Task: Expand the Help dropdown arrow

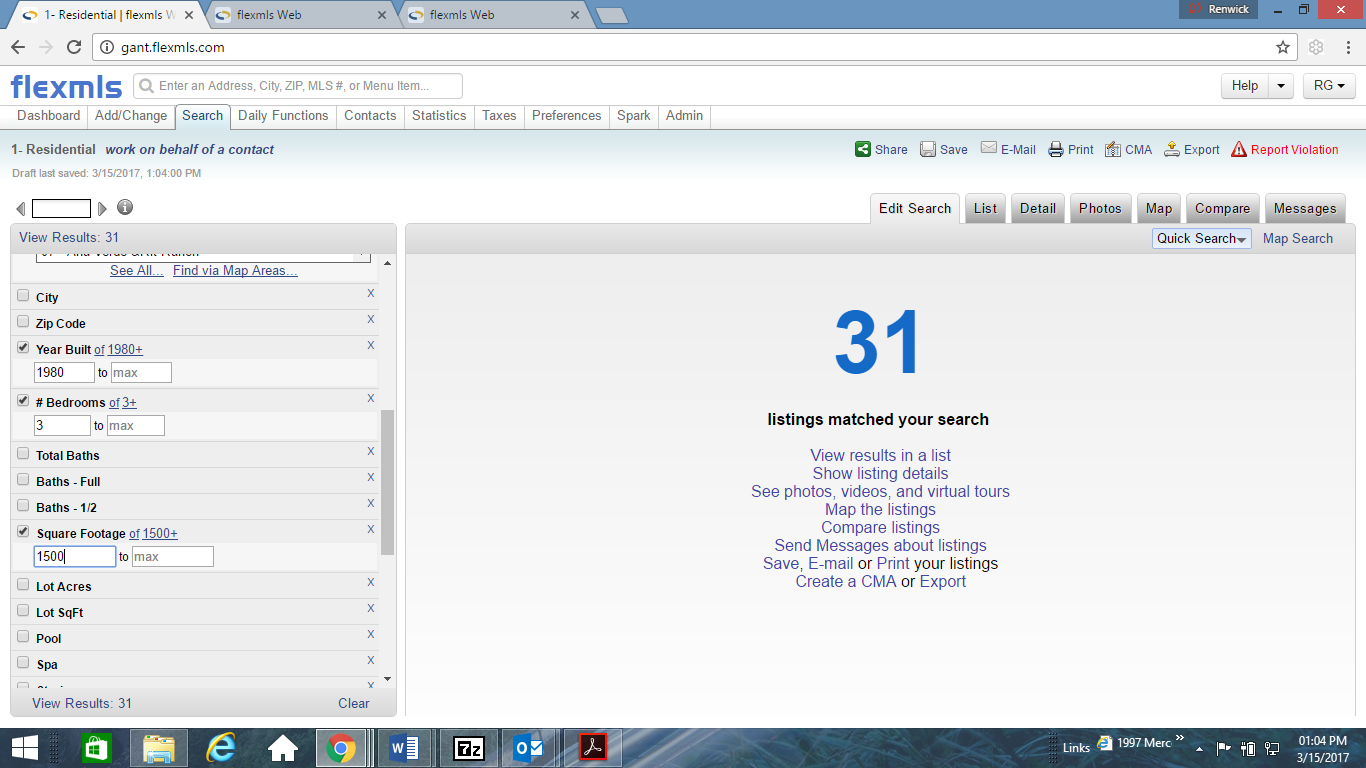Action: (1281, 86)
